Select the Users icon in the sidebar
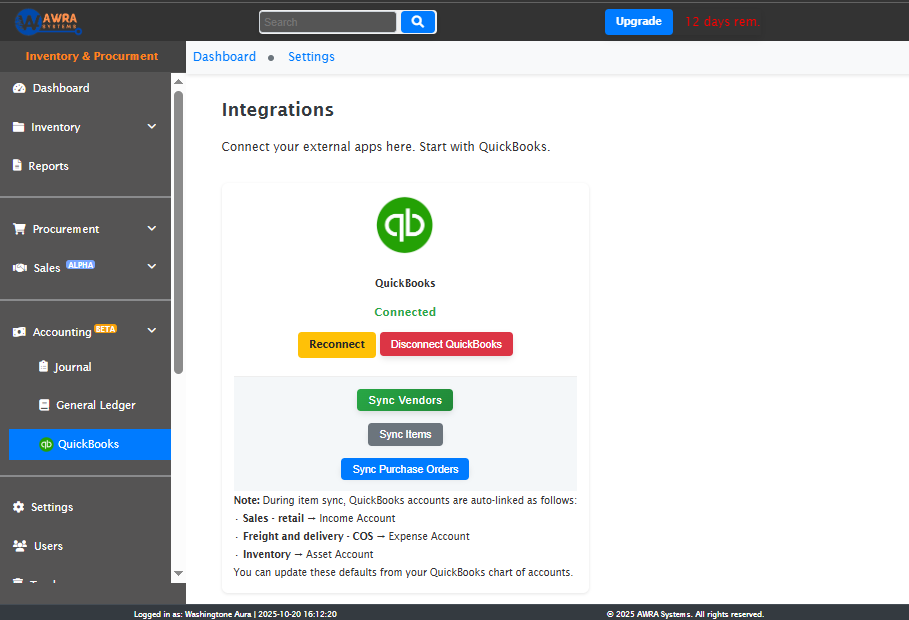 (20, 546)
